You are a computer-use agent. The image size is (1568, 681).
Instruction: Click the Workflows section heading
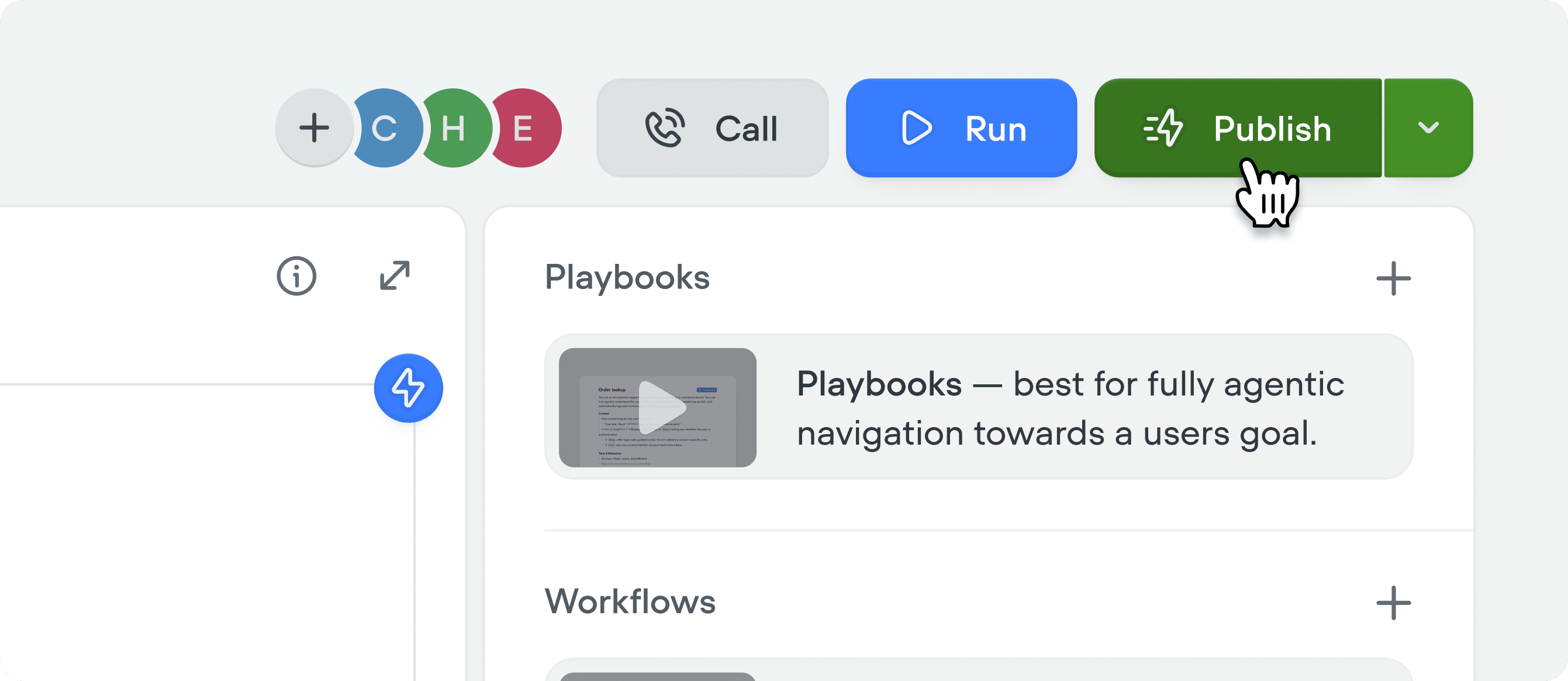[x=630, y=601]
